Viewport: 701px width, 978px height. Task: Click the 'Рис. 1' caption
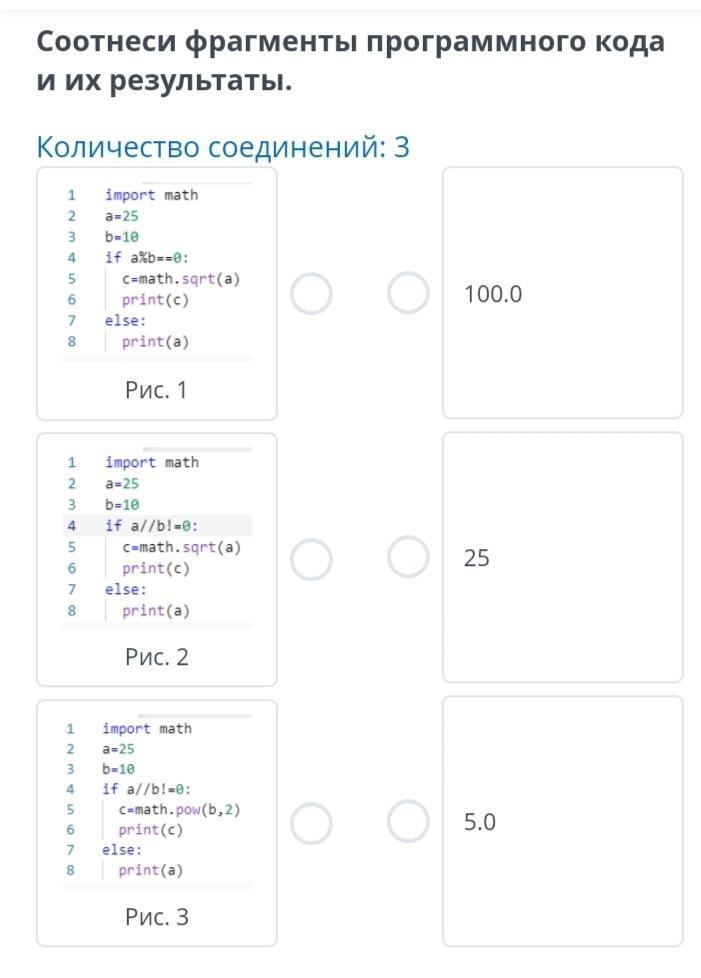(x=156, y=390)
